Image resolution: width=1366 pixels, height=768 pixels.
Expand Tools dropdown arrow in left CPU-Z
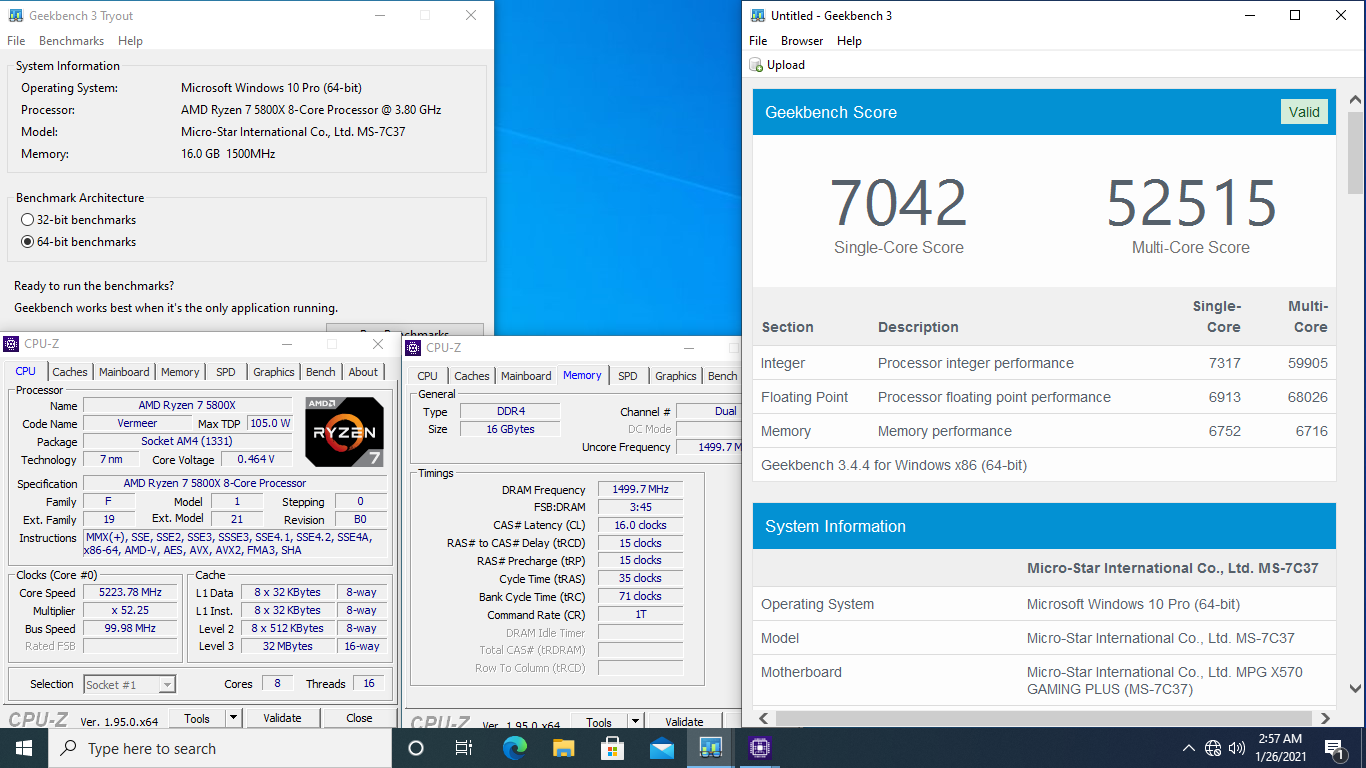[233, 718]
